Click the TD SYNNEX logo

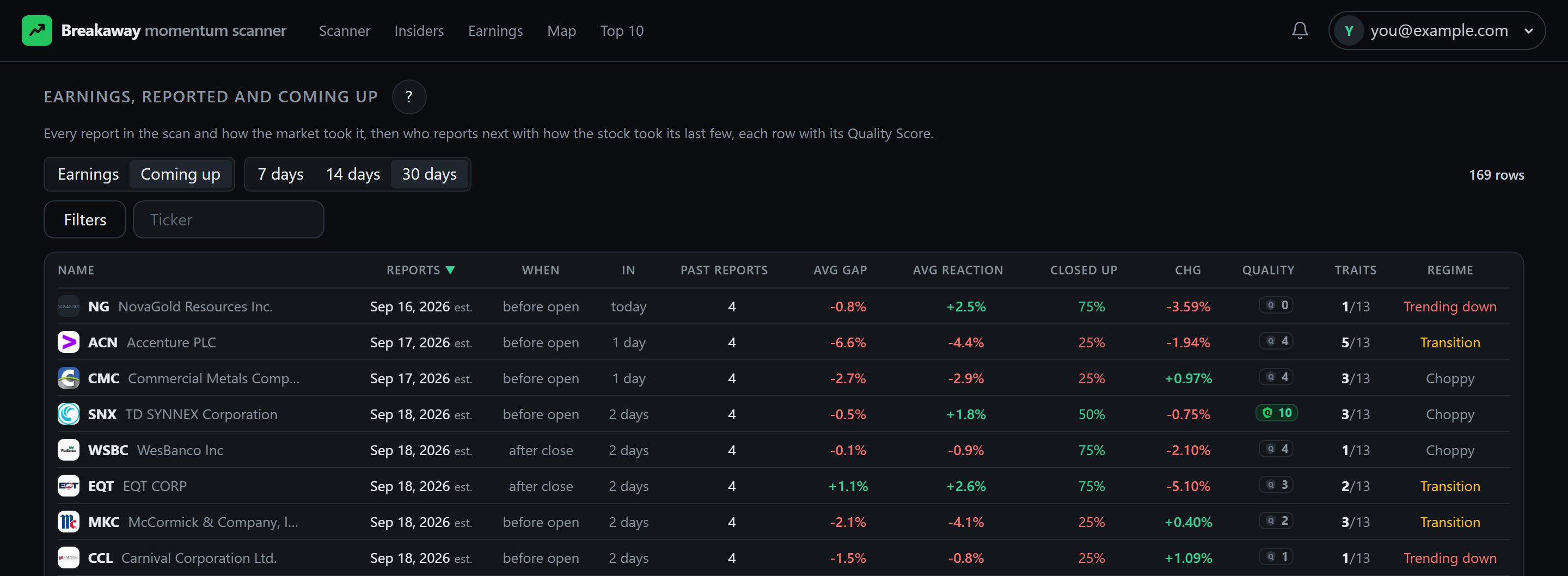(x=68, y=414)
